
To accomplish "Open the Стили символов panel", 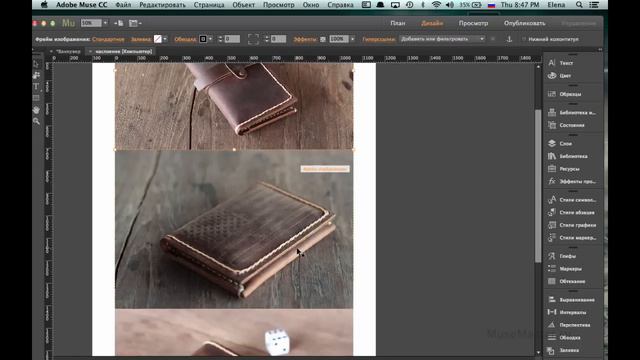I will click(x=573, y=200).
